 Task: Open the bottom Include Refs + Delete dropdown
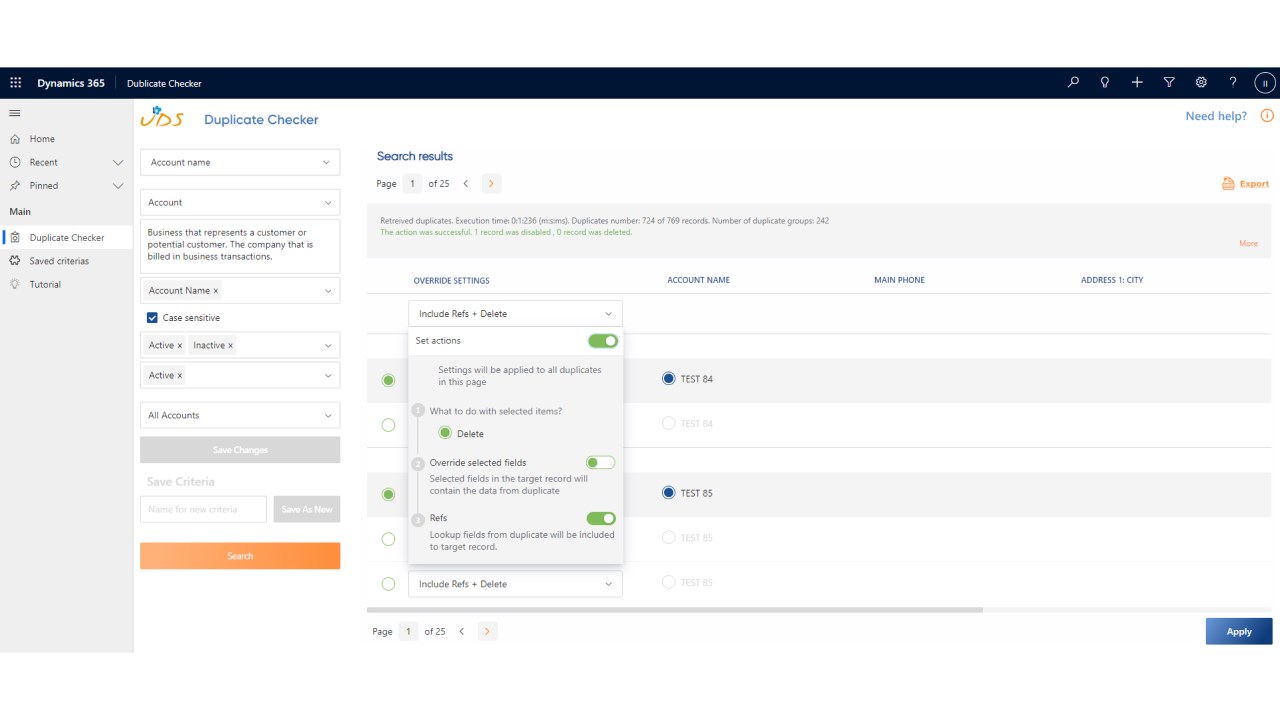[x=515, y=584]
